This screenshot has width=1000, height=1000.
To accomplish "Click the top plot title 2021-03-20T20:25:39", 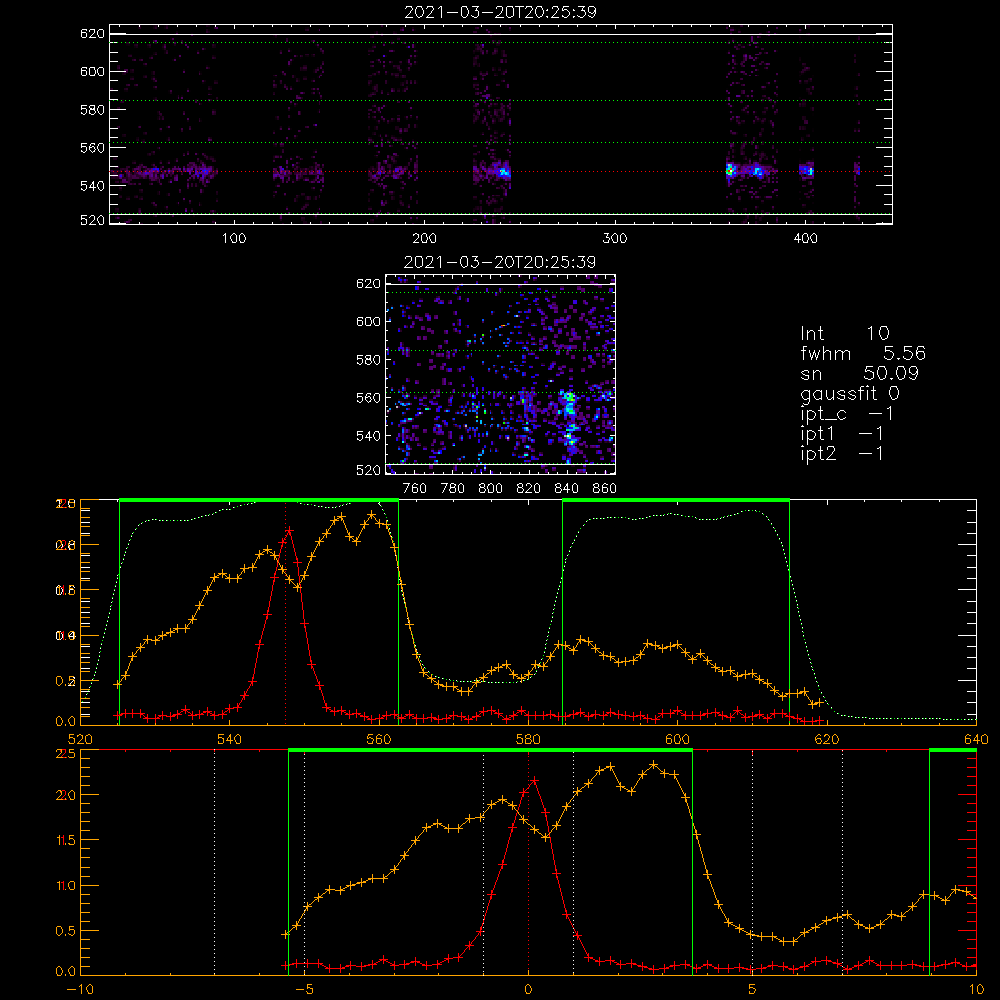I will click(x=501, y=12).
